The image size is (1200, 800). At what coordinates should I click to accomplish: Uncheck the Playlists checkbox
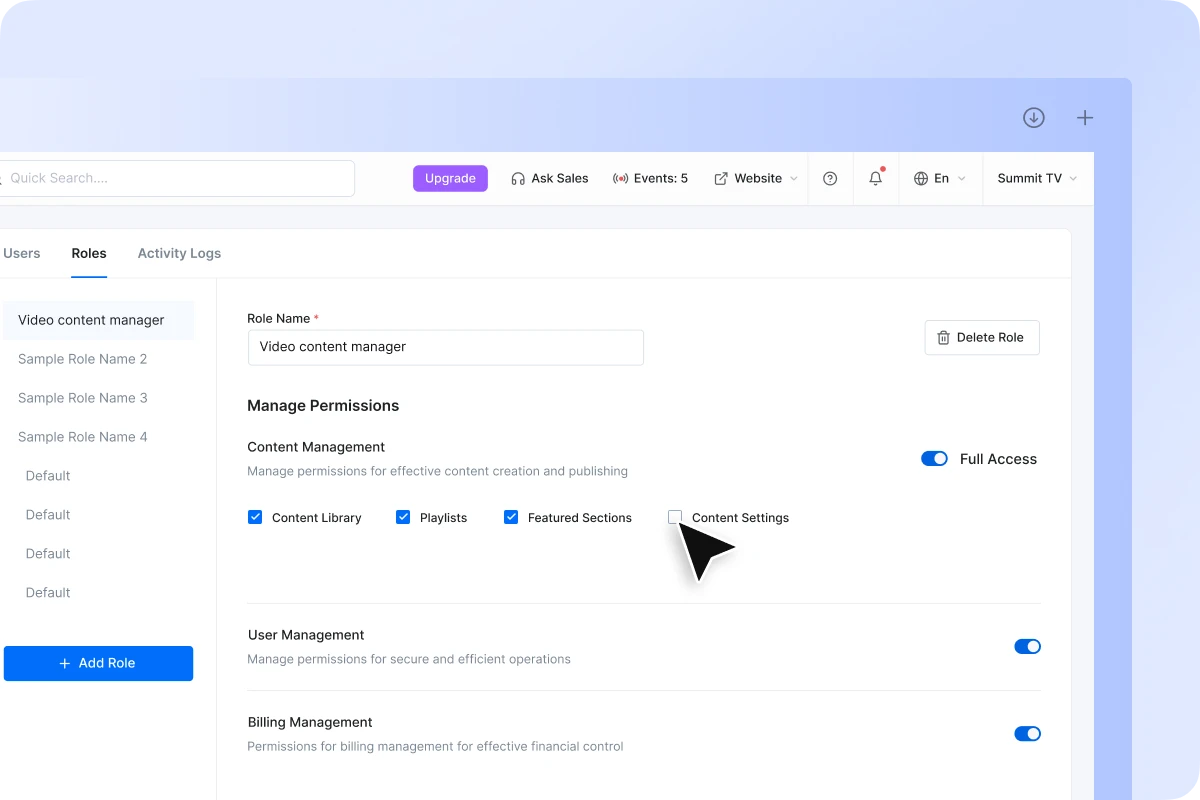(403, 517)
